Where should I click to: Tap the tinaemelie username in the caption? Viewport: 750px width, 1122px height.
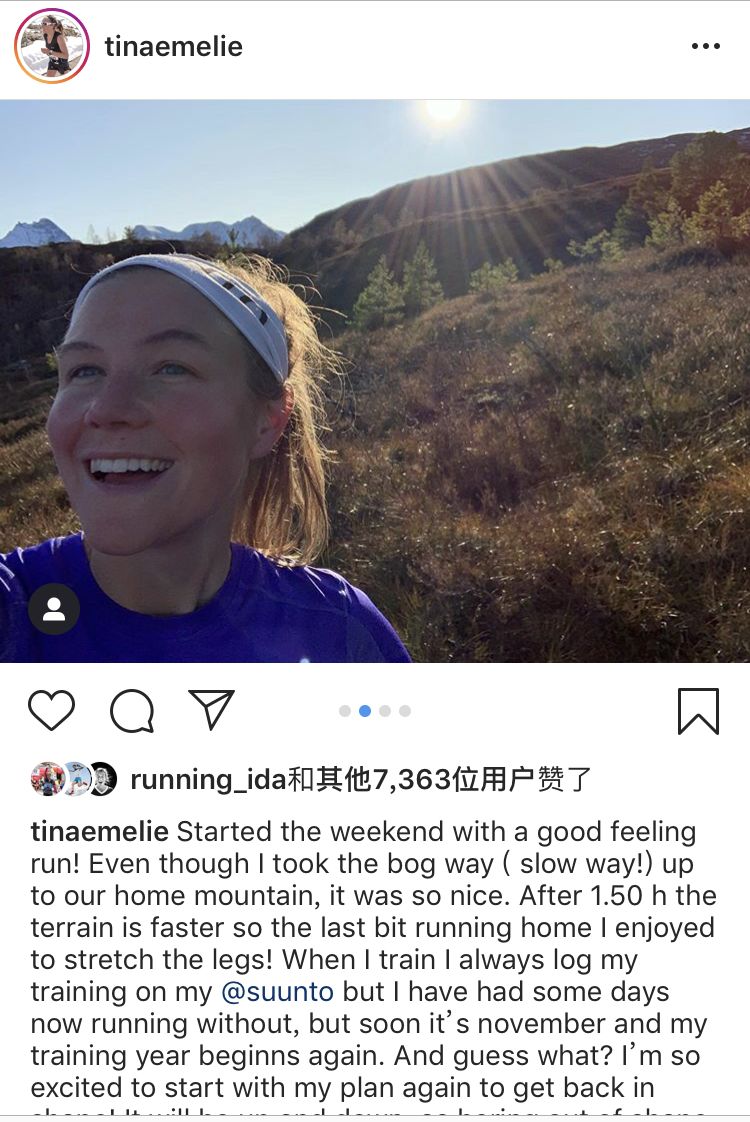99,831
